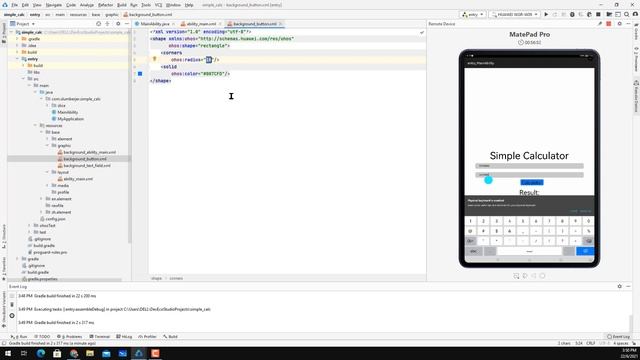This screenshot has height=360, width=640.
Task: Open the Mail app from taskbar
Action: point(106,353)
